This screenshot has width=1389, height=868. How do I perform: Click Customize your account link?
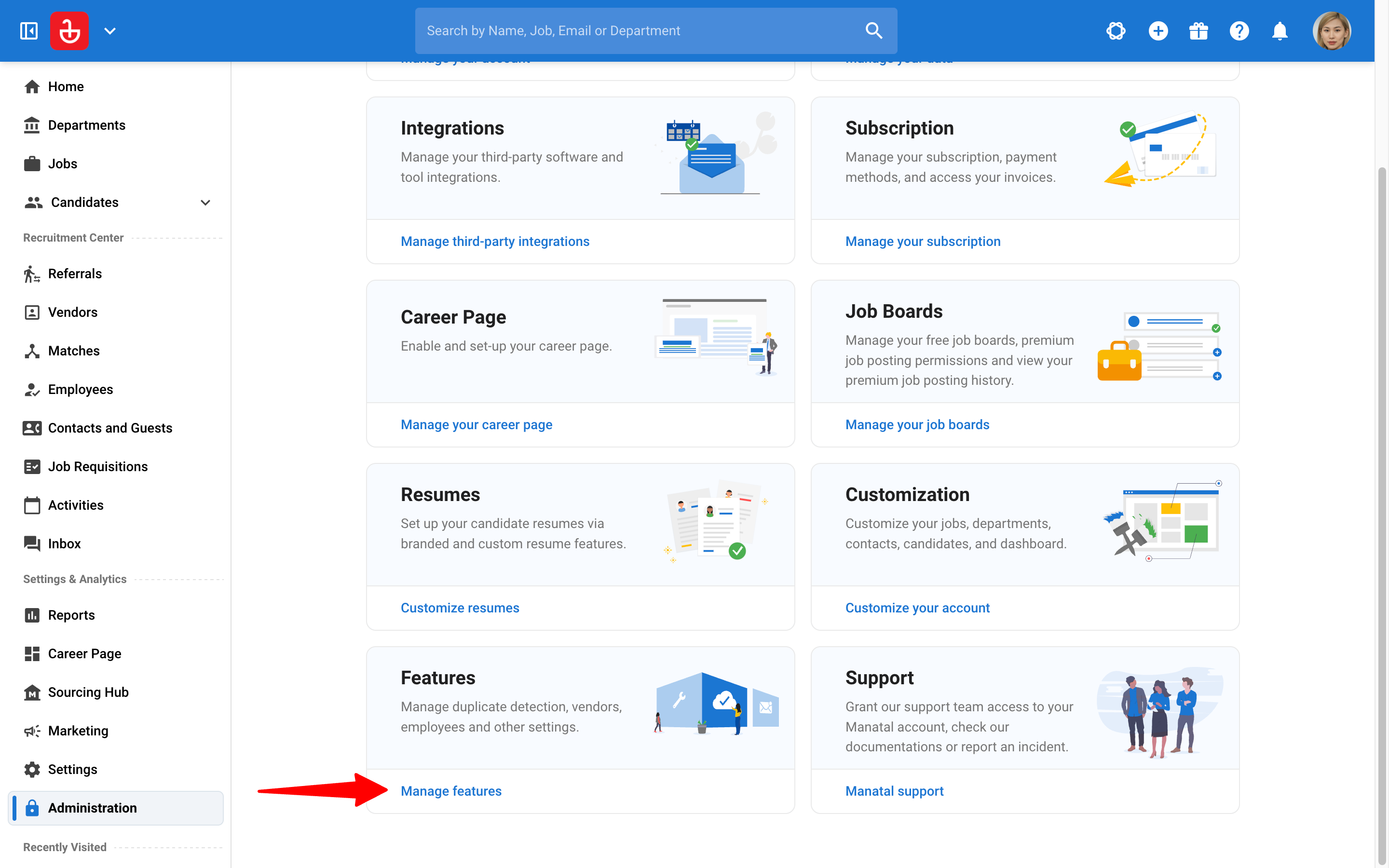[917, 608]
